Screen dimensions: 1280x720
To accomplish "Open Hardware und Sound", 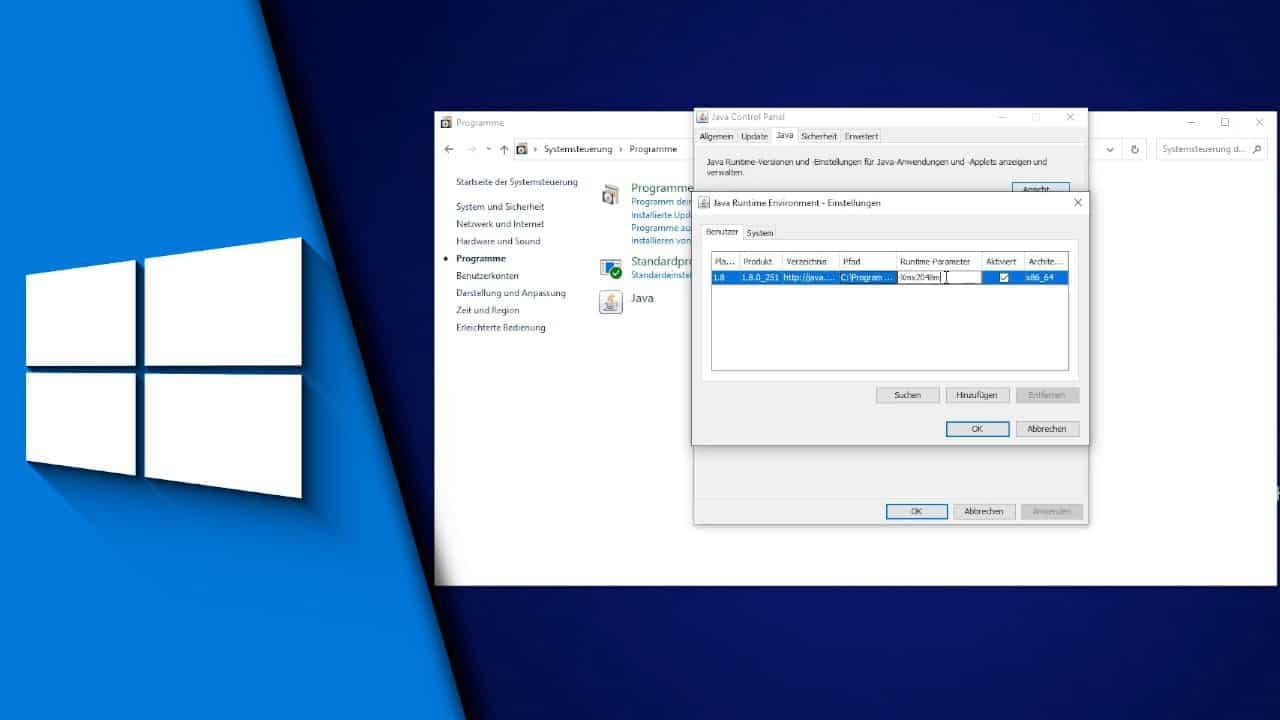I will 498,241.
